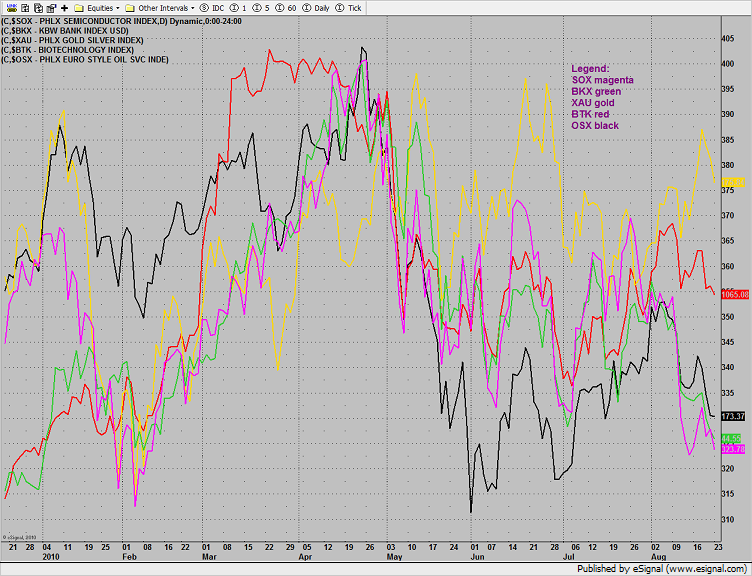Switch to 1-minute interval

click(x=238, y=8)
